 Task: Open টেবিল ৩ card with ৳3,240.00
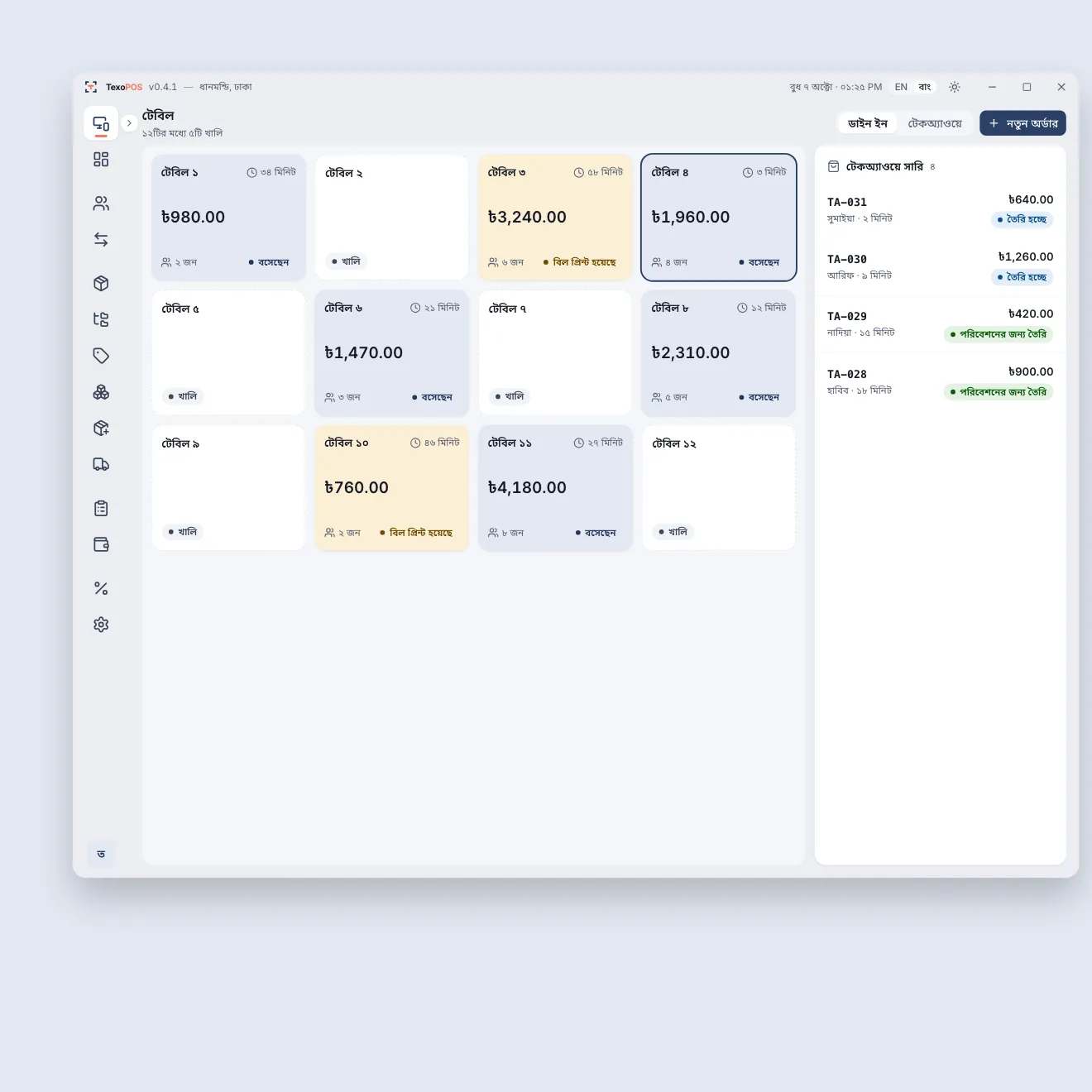tap(556, 217)
